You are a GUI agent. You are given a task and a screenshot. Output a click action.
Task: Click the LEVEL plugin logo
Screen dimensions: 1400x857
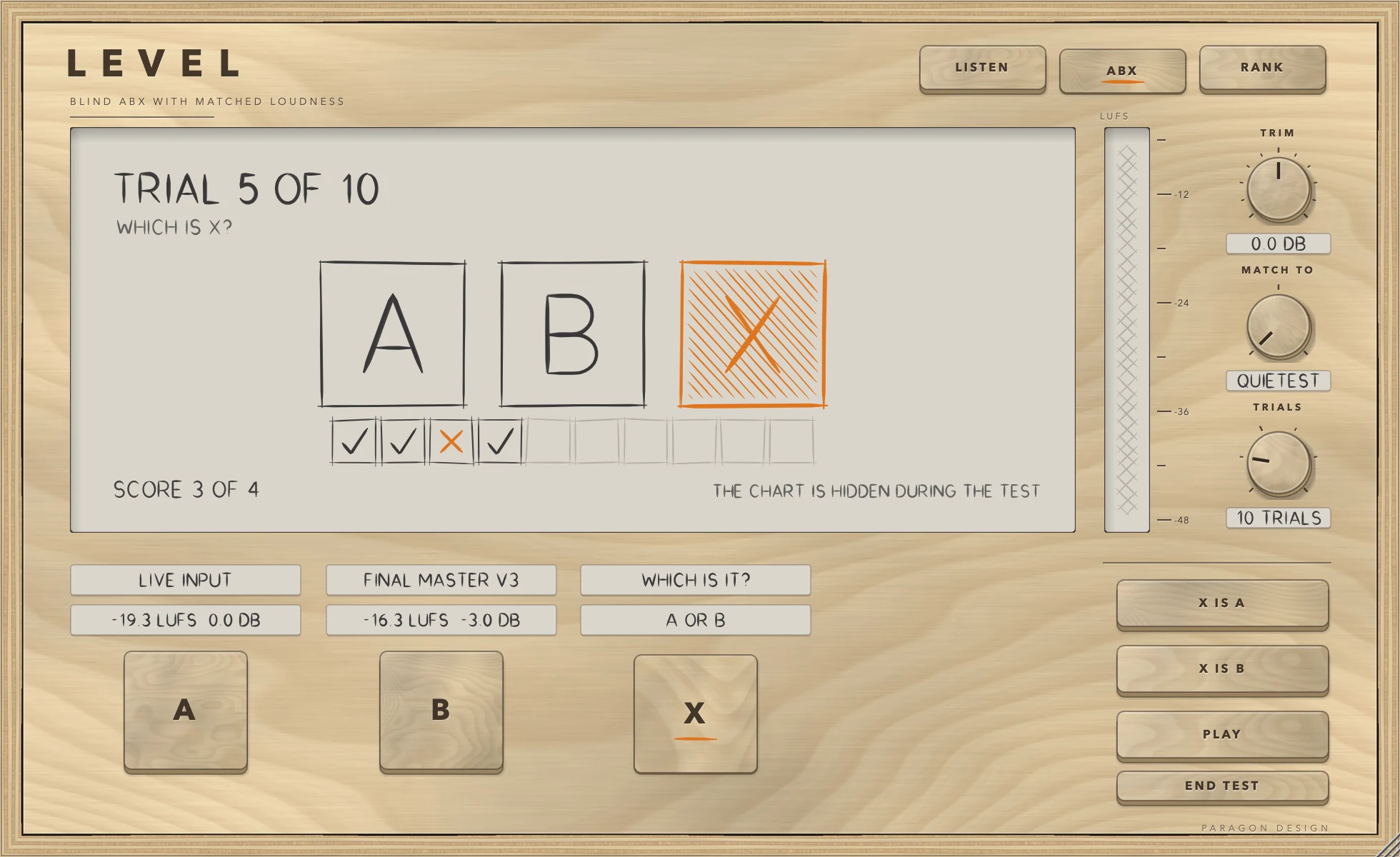pyautogui.click(x=154, y=64)
